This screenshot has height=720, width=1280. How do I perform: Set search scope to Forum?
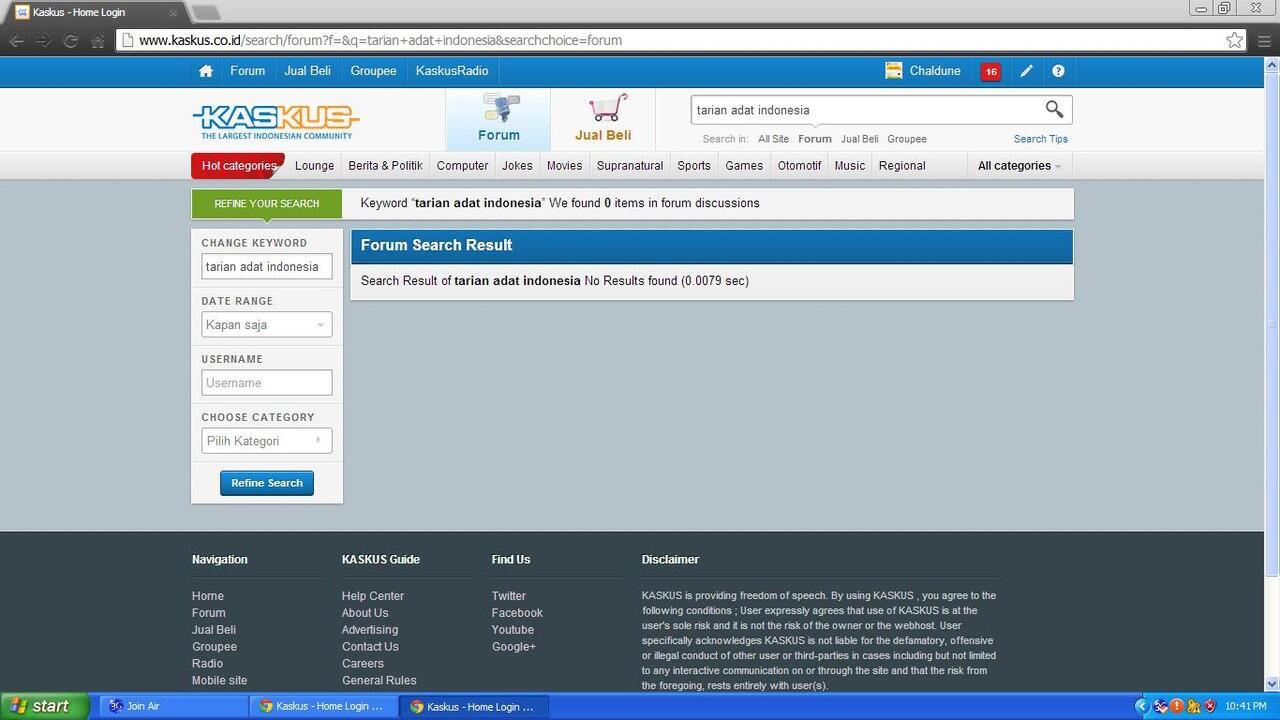click(x=815, y=139)
